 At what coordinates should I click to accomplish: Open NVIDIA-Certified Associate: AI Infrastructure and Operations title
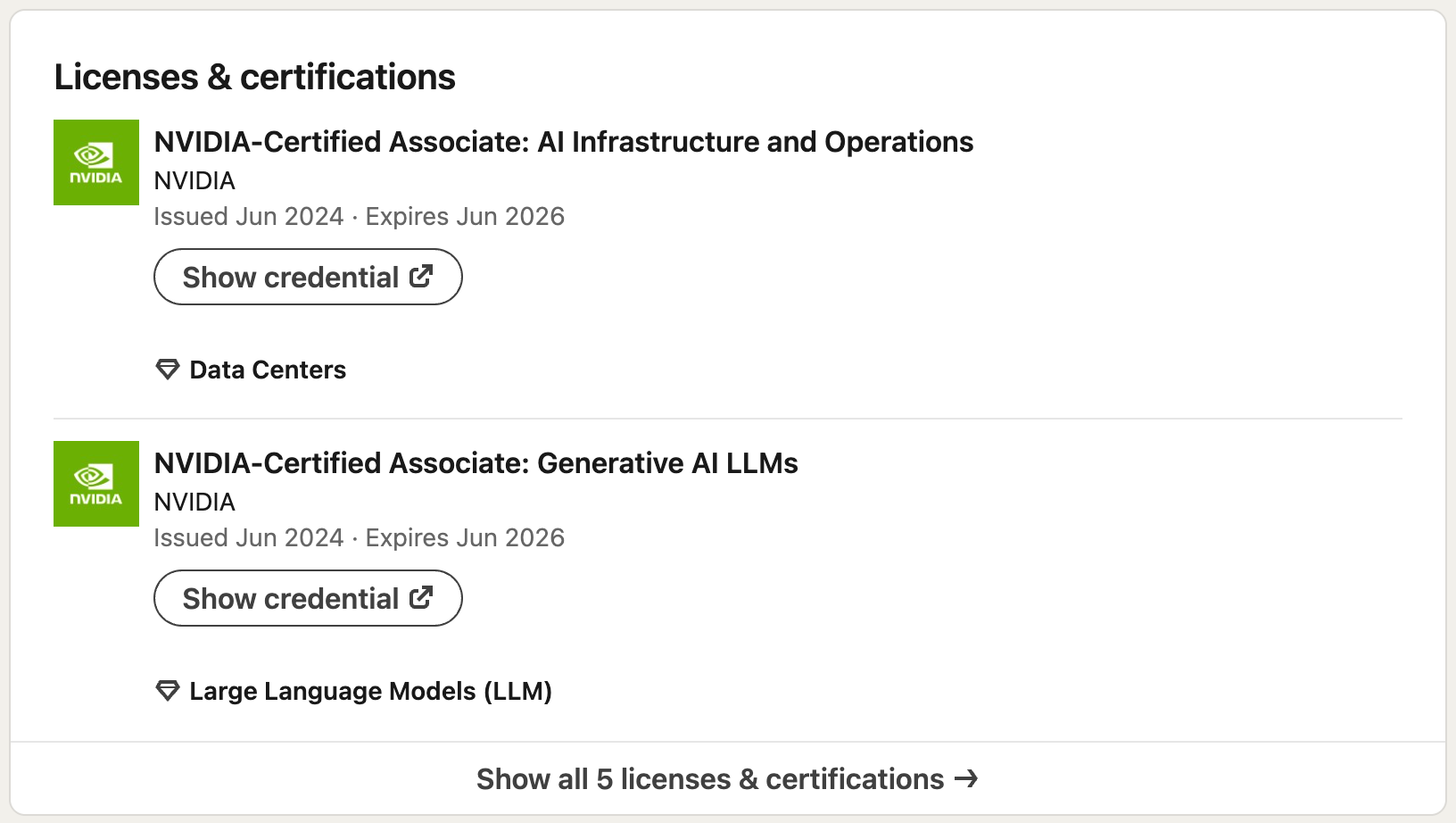564,142
